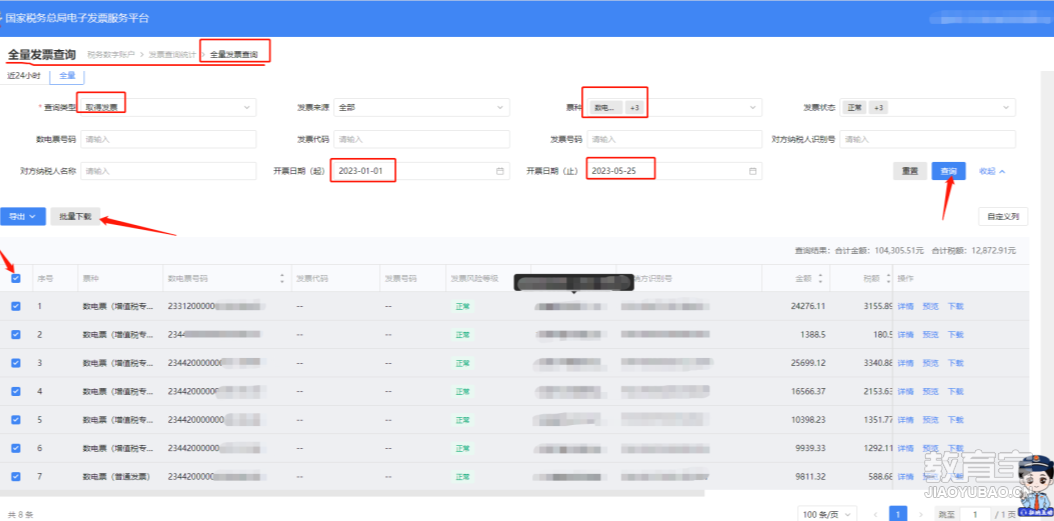The width and height of the screenshot is (1054, 521).
Task: Click the 批量下载 batch download button
Action: click(75, 216)
